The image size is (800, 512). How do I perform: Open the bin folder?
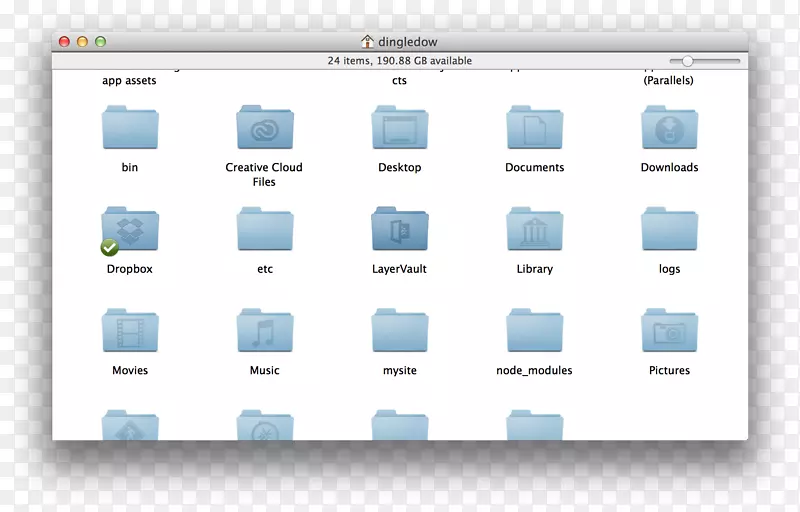pos(130,129)
